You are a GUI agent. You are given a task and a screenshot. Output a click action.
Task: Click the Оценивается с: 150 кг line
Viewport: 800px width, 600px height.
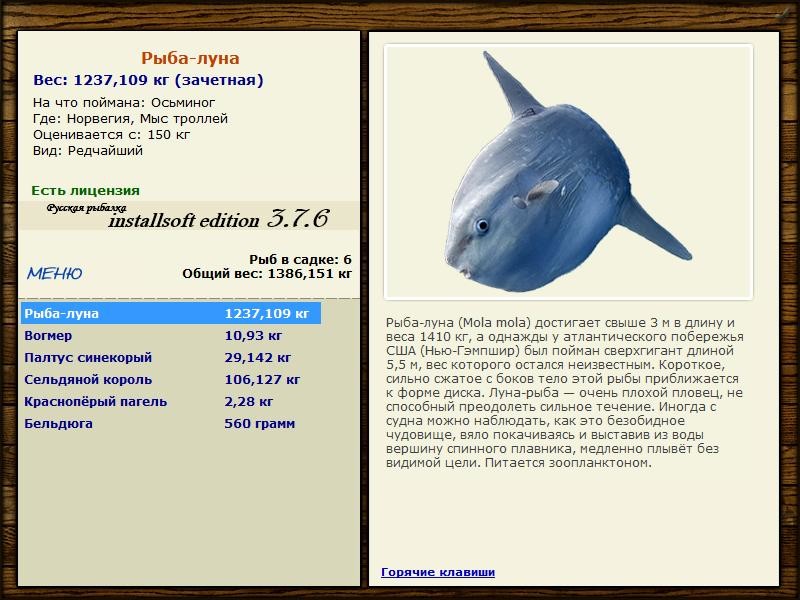pyautogui.click(x=112, y=135)
